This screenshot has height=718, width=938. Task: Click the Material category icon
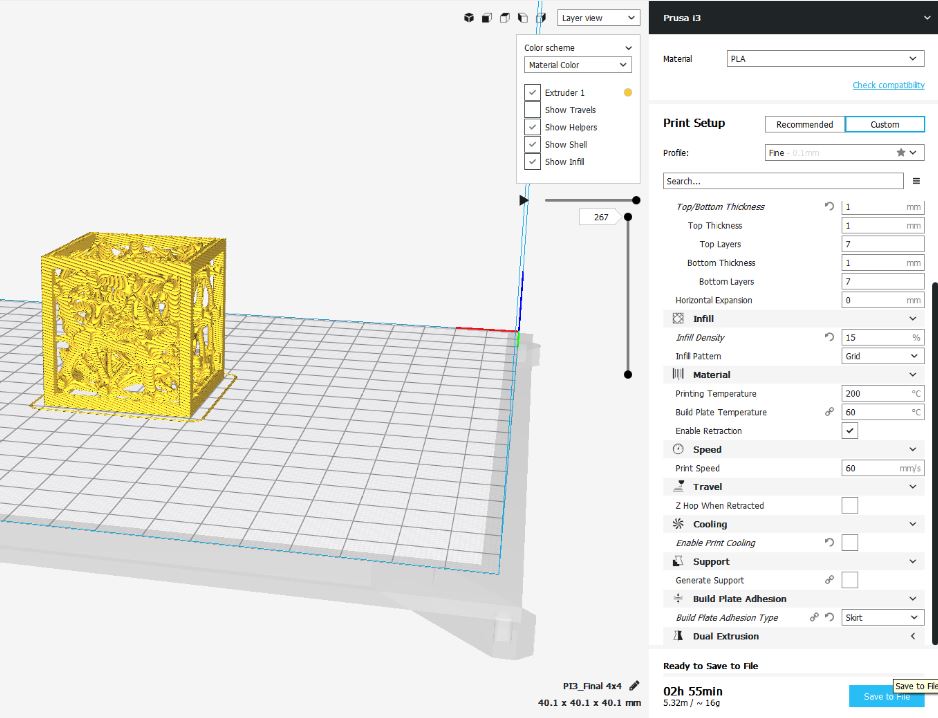click(x=678, y=374)
